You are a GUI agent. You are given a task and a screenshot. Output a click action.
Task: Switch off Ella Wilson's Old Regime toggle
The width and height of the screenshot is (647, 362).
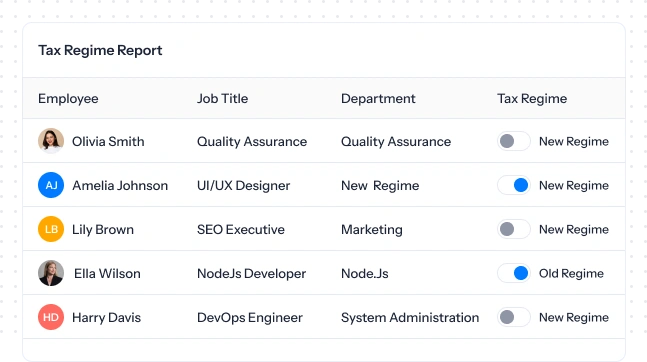[x=514, y=273]
